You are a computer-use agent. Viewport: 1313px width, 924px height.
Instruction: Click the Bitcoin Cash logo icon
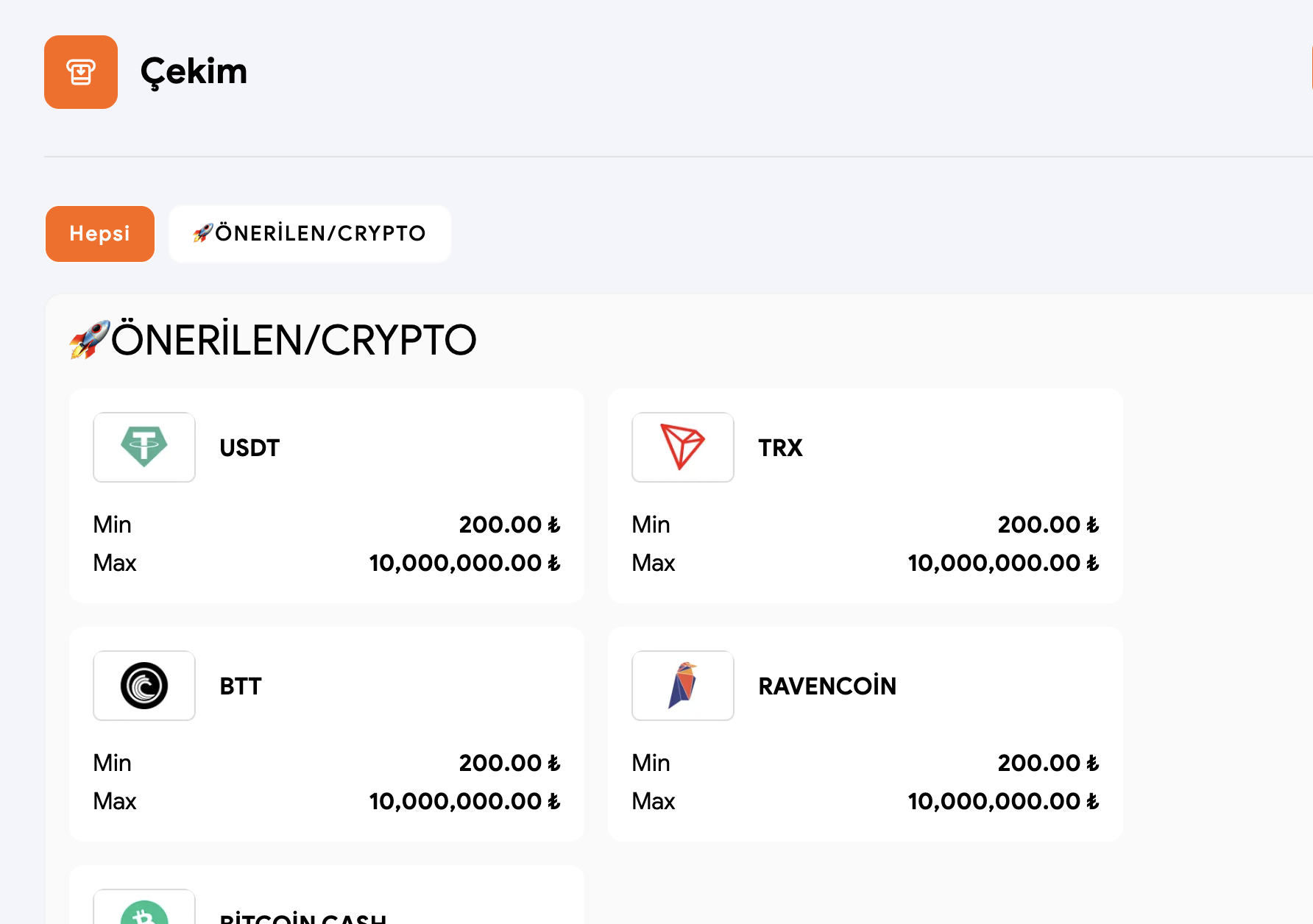pos(144,912)
